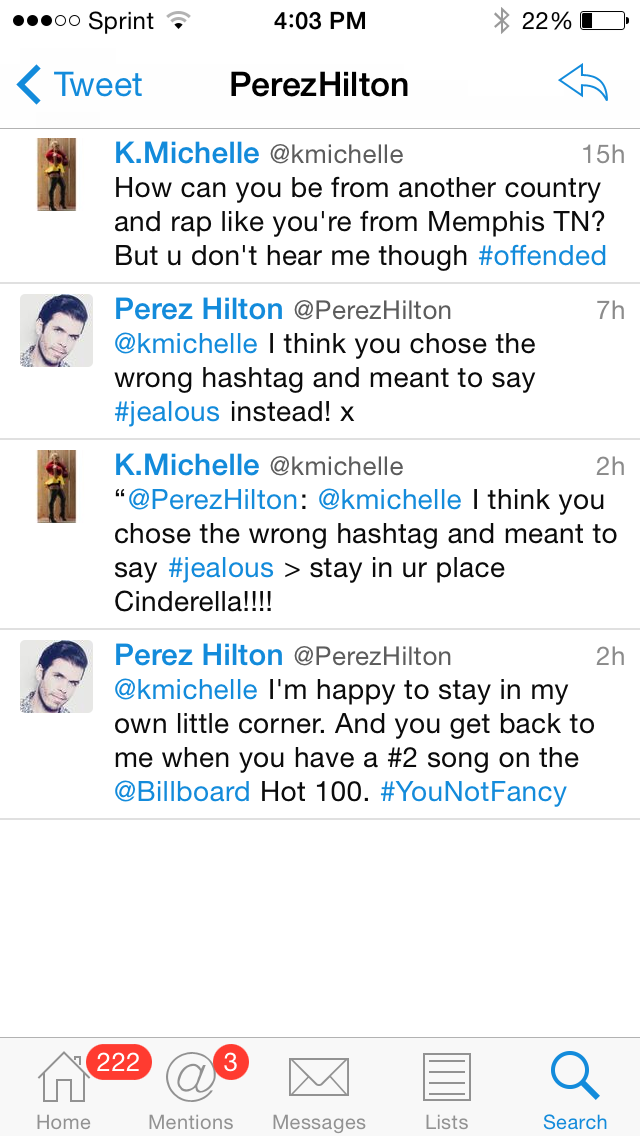Open the #YouNotFancy hashtag
Image resolution: width=640 pixels, height=1136 pixels.
(473, 792)
